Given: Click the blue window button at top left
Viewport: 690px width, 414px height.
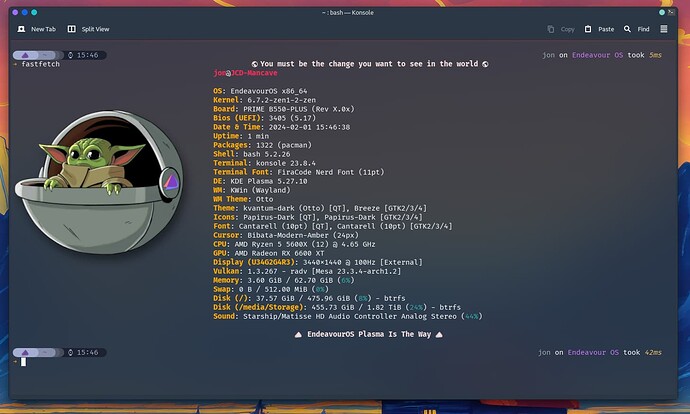Looking at the screenshot, I should pos(25,12).
